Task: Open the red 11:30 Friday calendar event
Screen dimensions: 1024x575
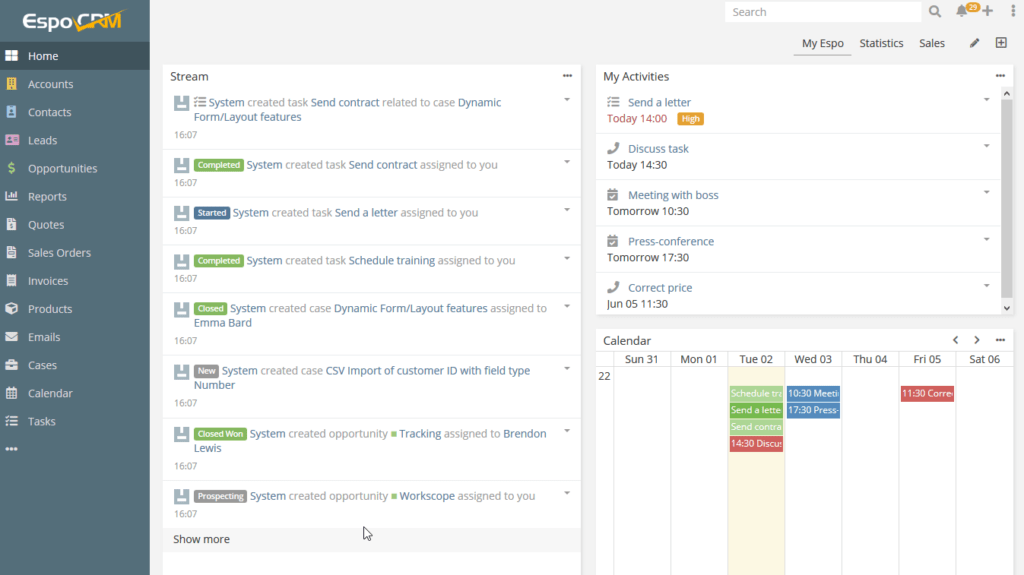Action: coord(927,394)
